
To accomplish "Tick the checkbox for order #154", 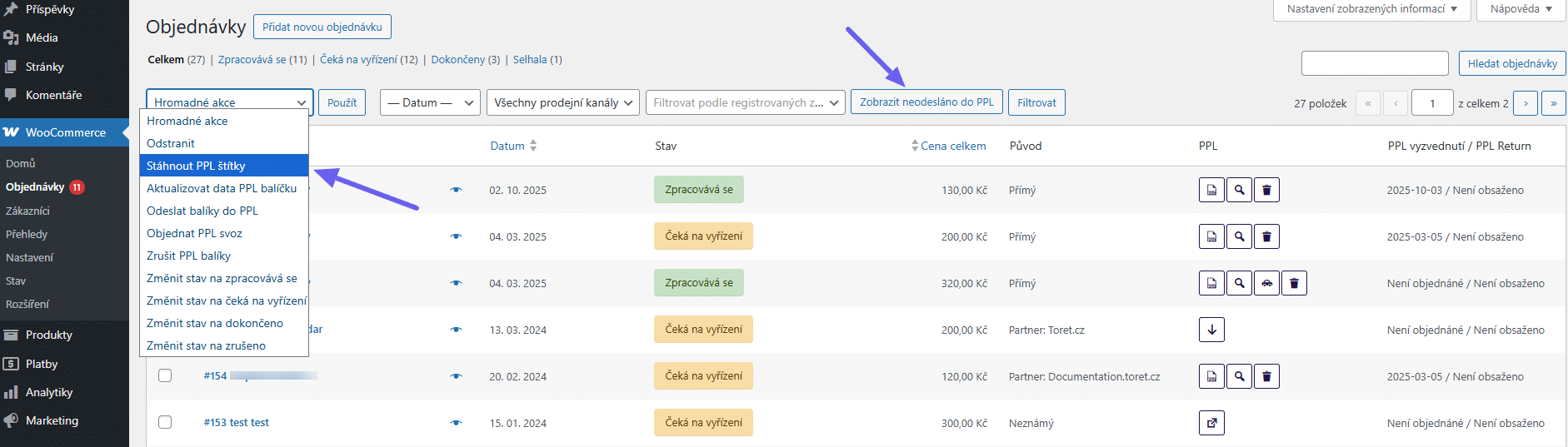I will pos(165,375).
